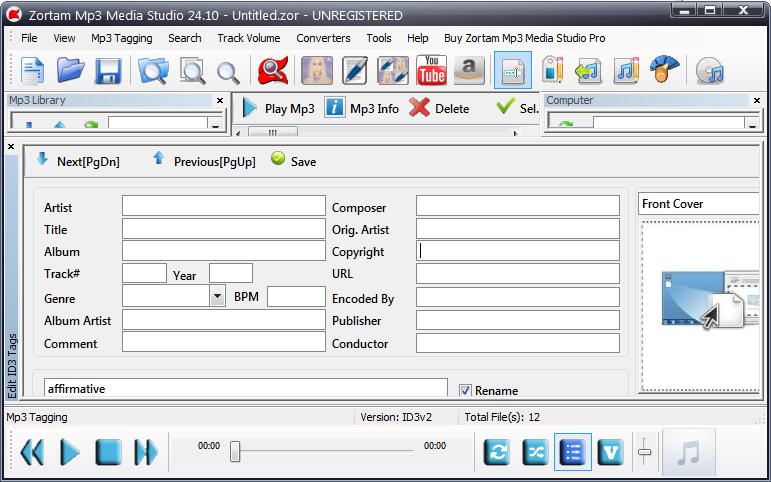Toggle the highlighted ID3 tag editor icon
This screenshot has height=482, width=771.
(x=512, y=71)
